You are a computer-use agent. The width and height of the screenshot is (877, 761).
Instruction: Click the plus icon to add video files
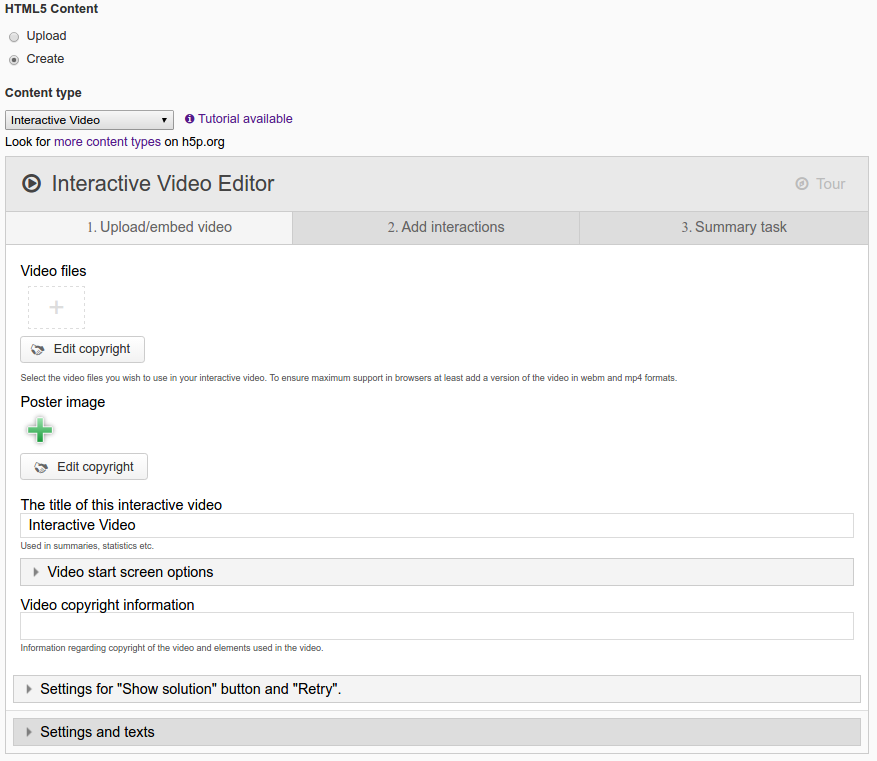56,307
